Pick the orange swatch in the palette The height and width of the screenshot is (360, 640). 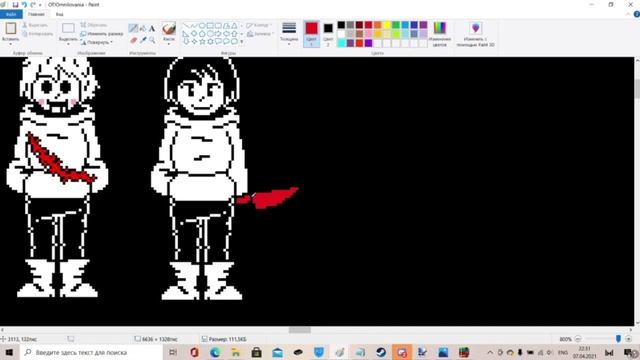click(378, 25)
